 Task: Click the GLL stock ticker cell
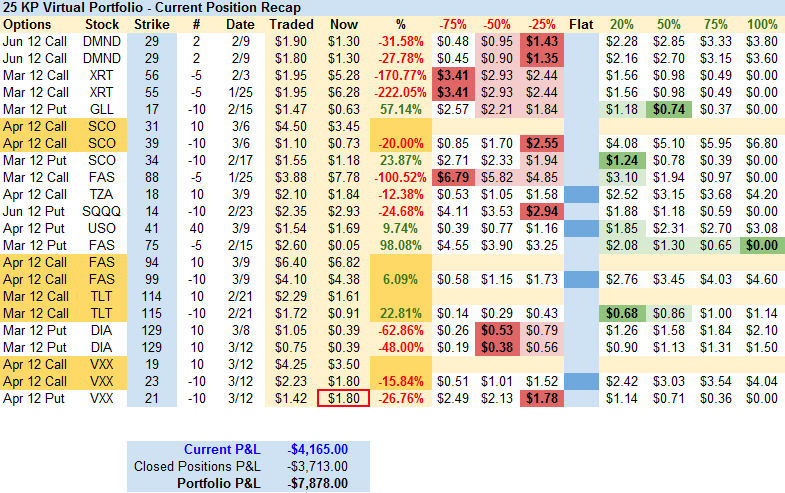[x=103, y=109]
